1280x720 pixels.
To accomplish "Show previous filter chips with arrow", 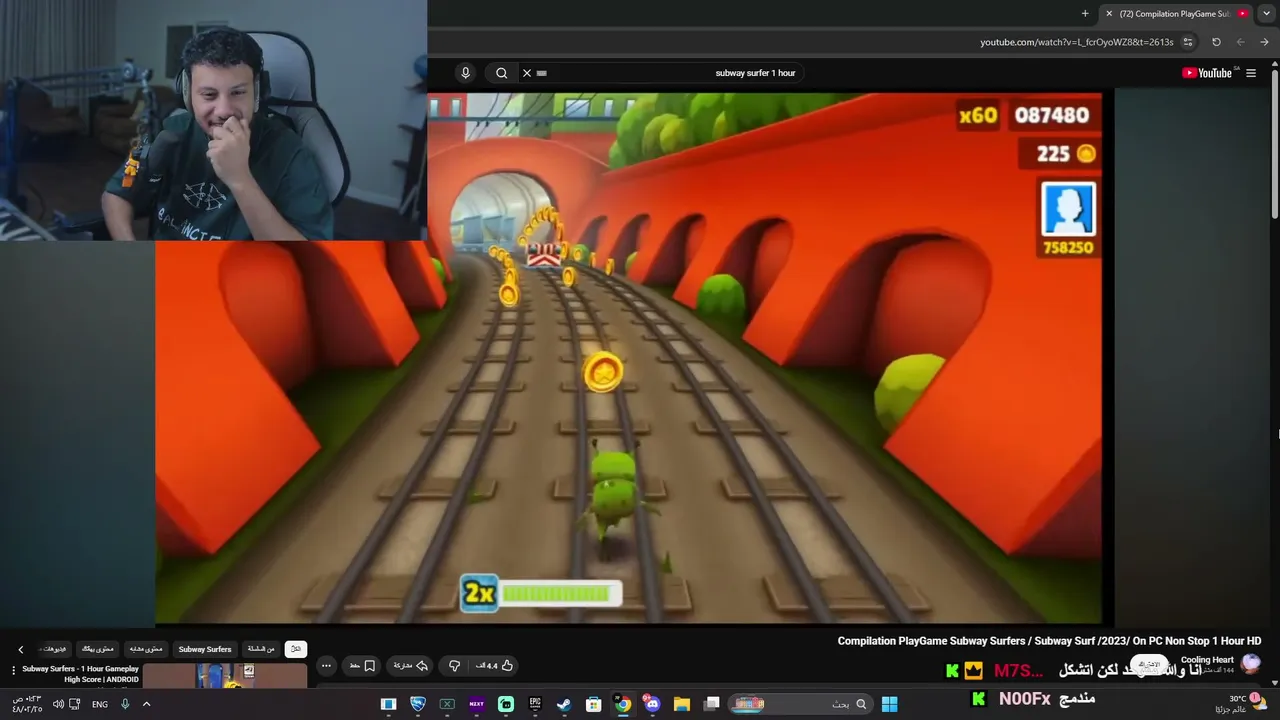I will point(20,650).
